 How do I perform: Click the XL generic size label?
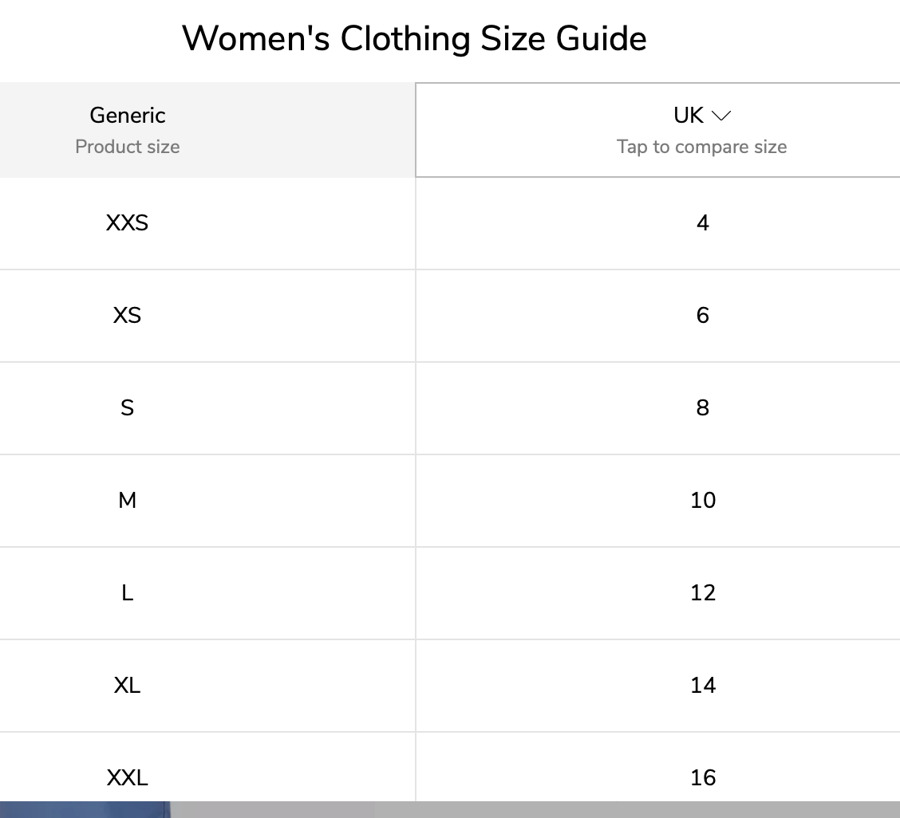[x=127, y=685]
